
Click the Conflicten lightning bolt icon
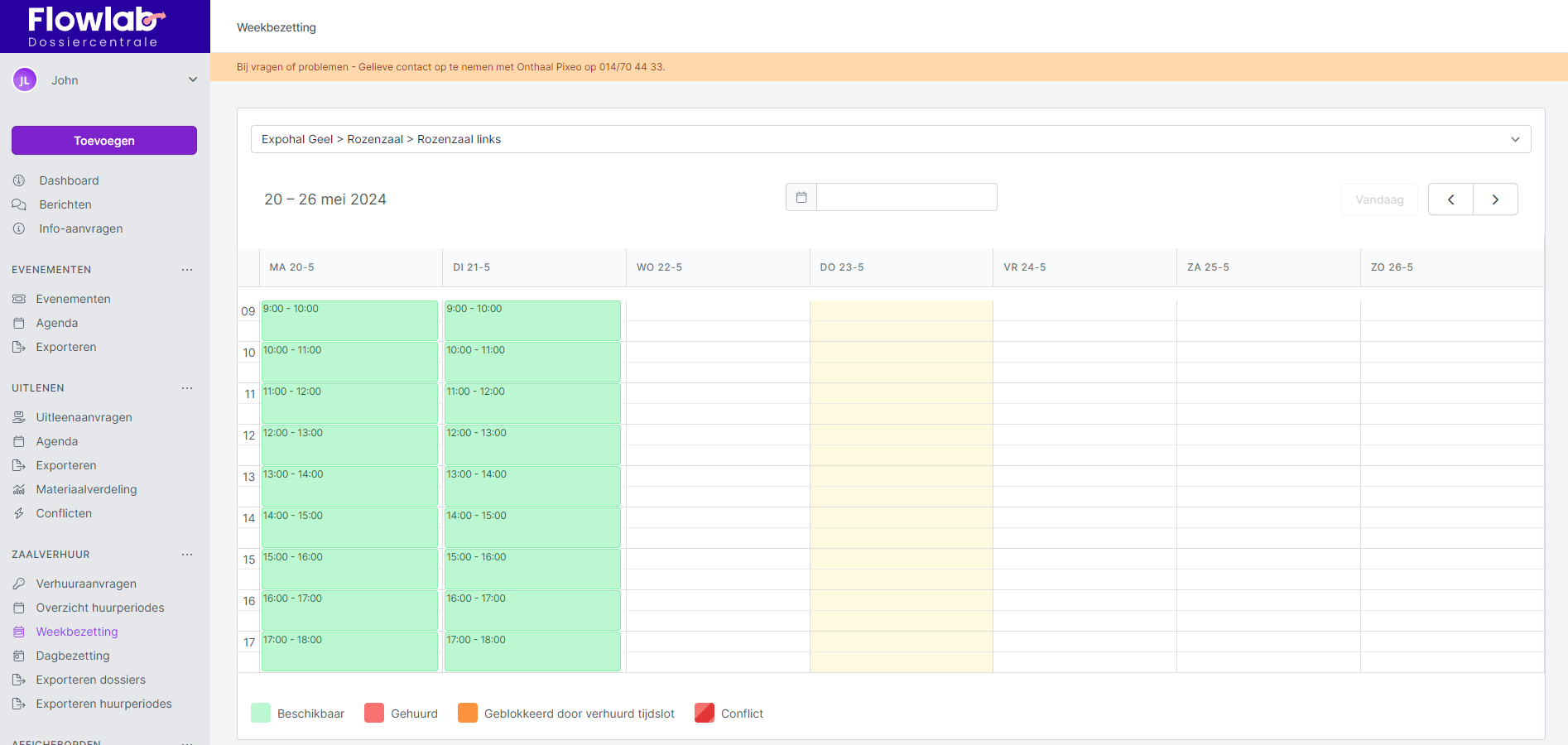(19, 513)
